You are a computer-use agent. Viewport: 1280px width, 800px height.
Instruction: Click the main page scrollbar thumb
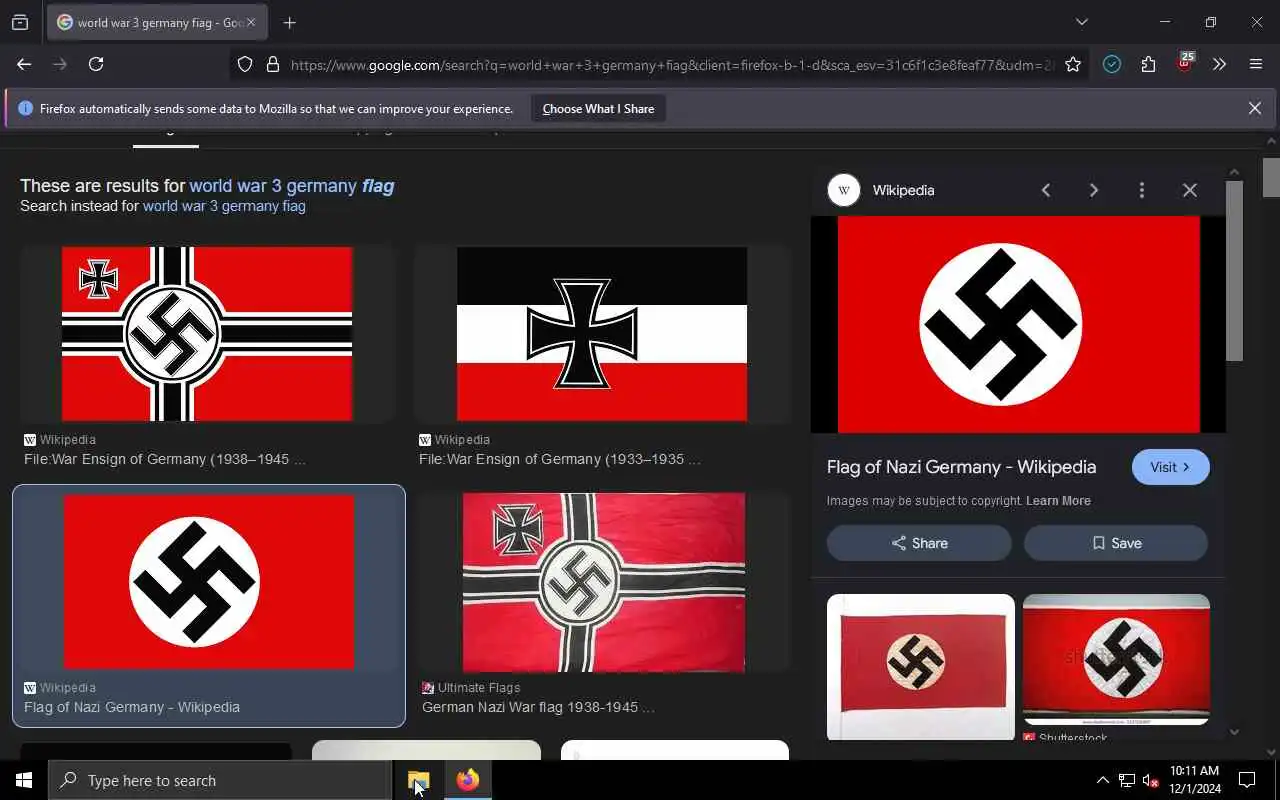click(1271, 177)
